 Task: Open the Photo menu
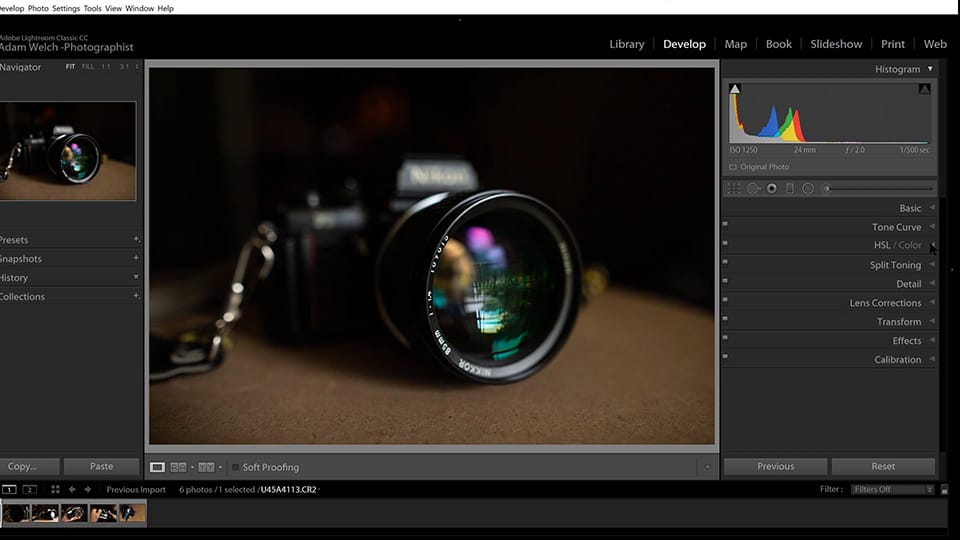click(38, 9)
